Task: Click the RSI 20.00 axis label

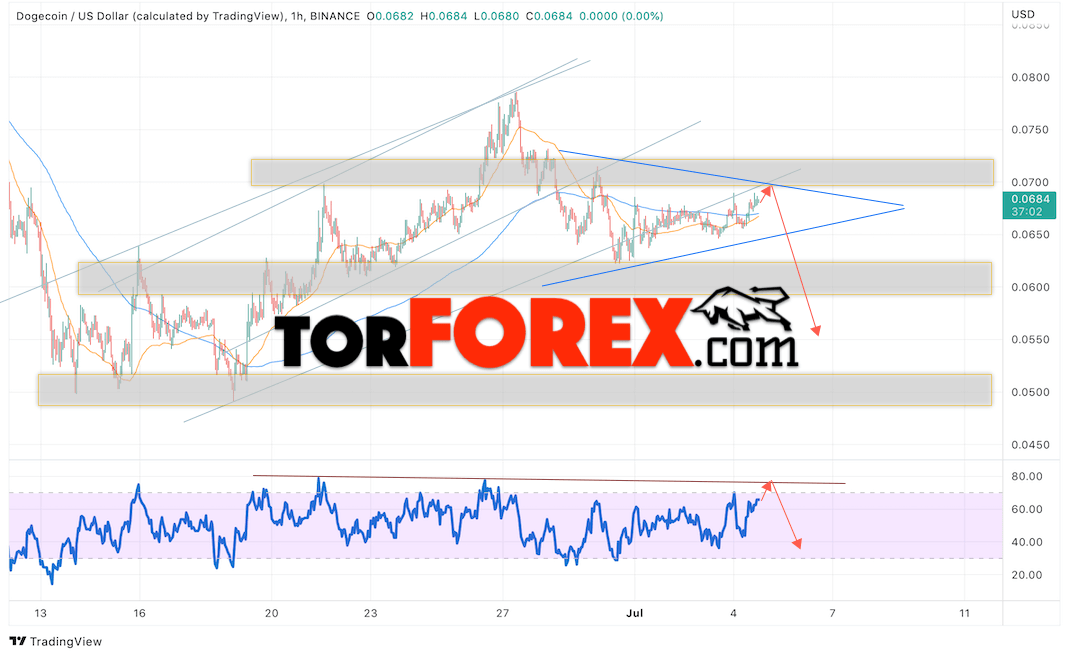Action: tap(1027, 575)
